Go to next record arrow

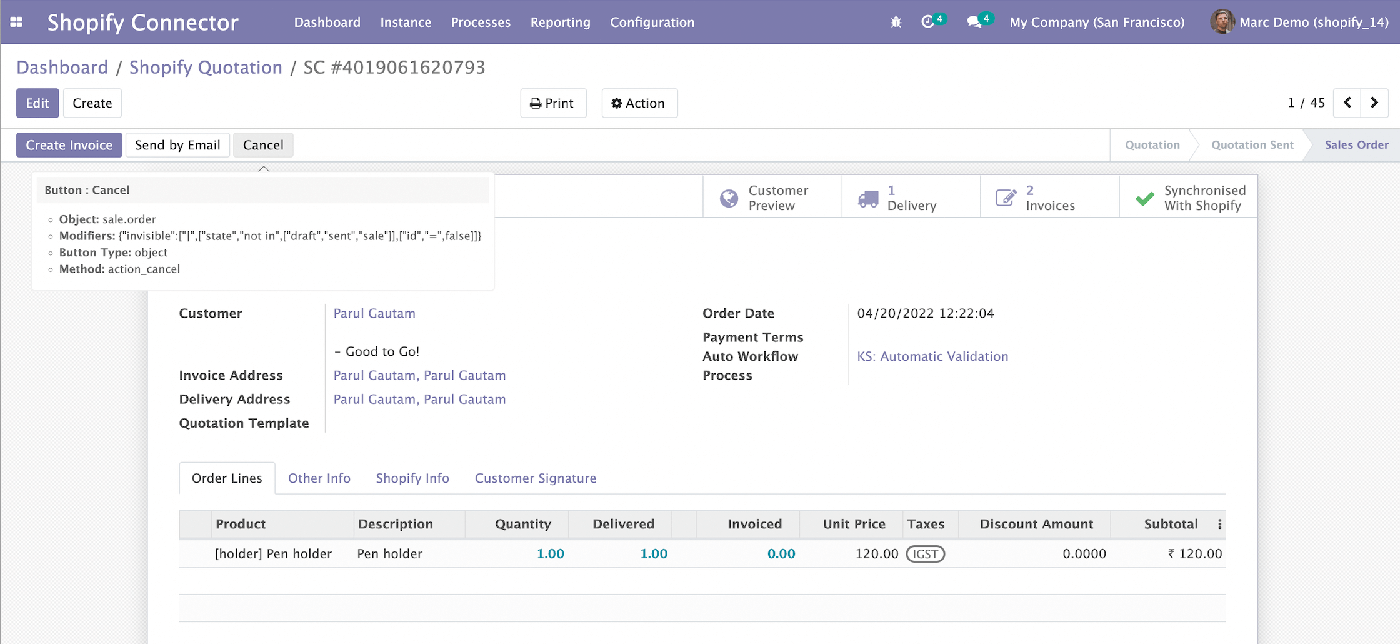pos(1375,103)
